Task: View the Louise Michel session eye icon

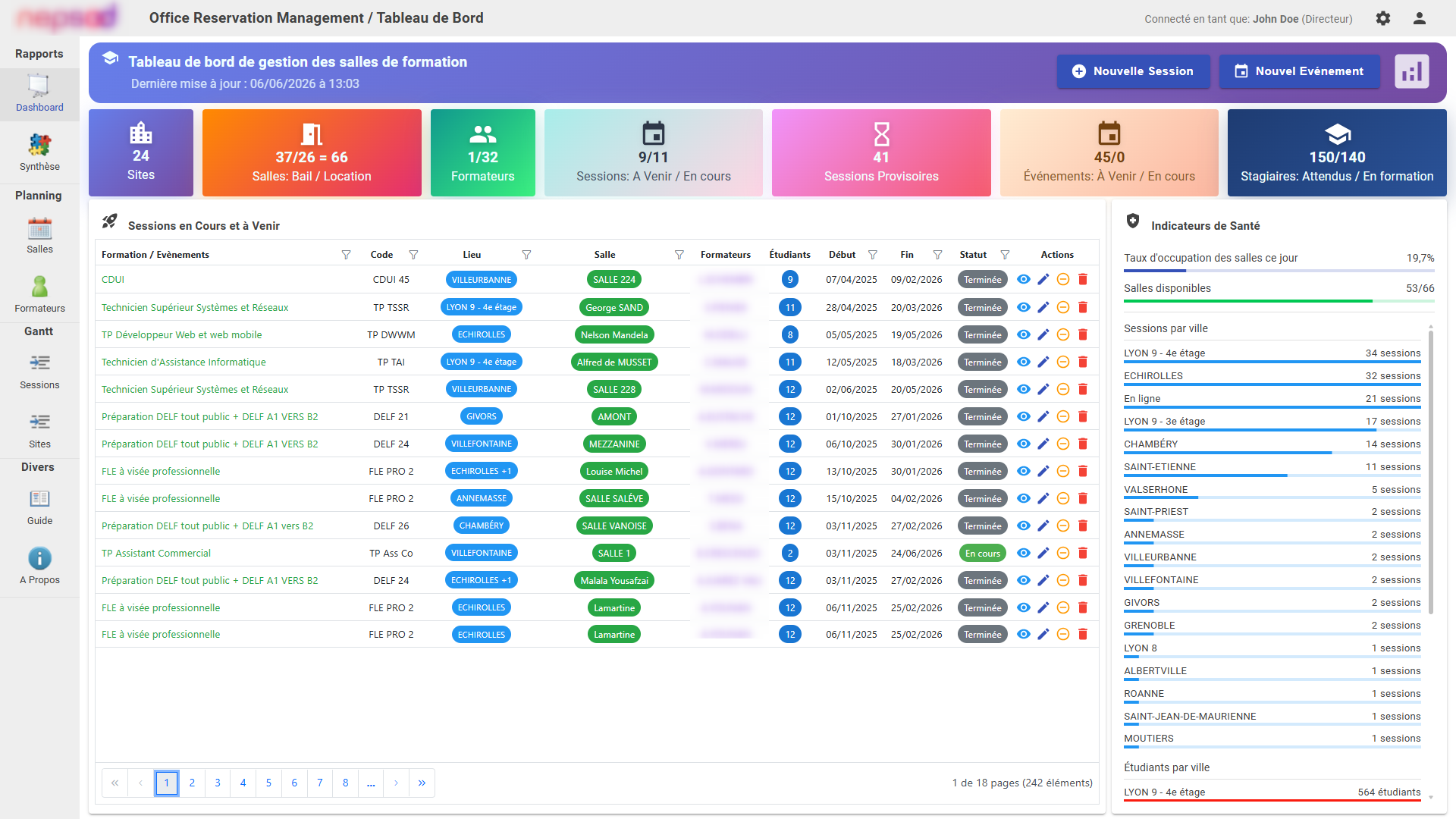Action: [1024, 471]
